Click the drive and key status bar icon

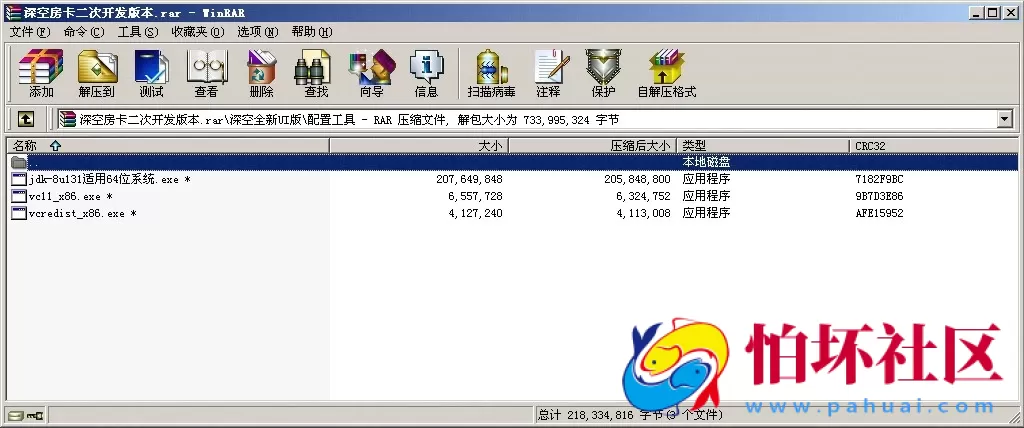pos(25,415)
